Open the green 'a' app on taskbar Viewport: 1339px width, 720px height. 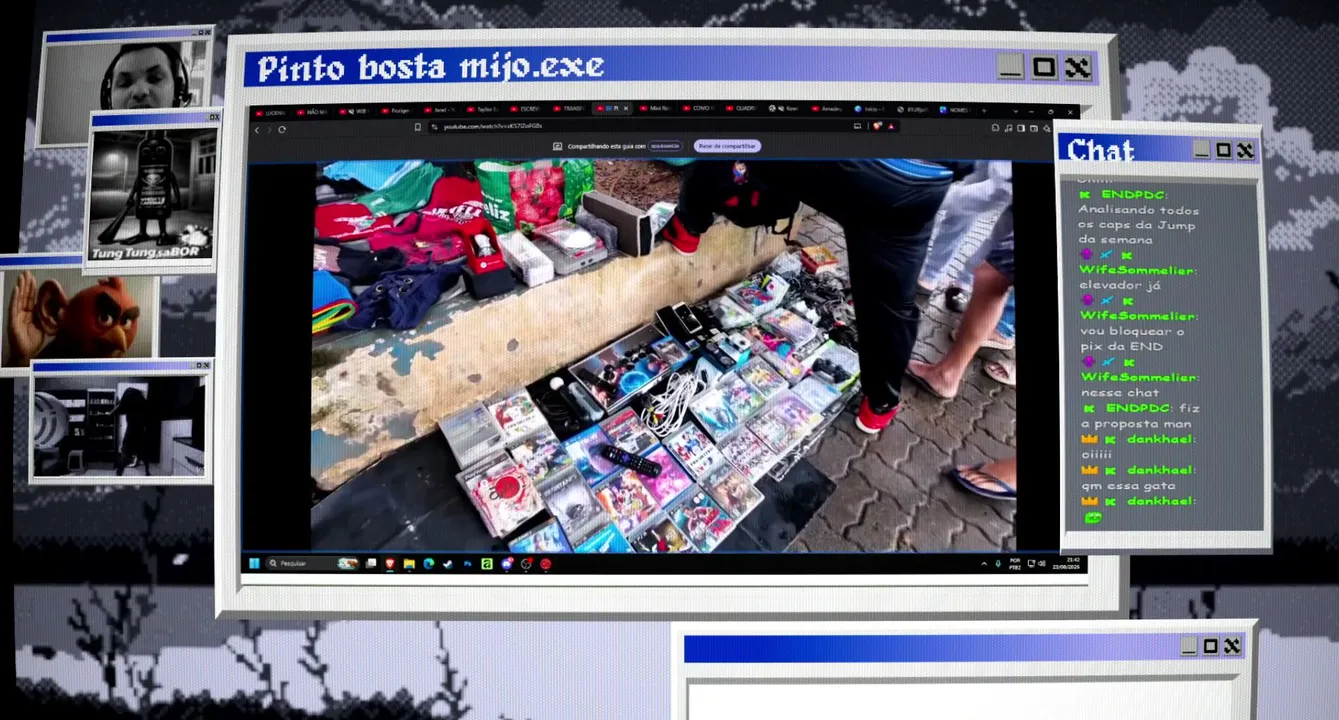tap(487, 564)
